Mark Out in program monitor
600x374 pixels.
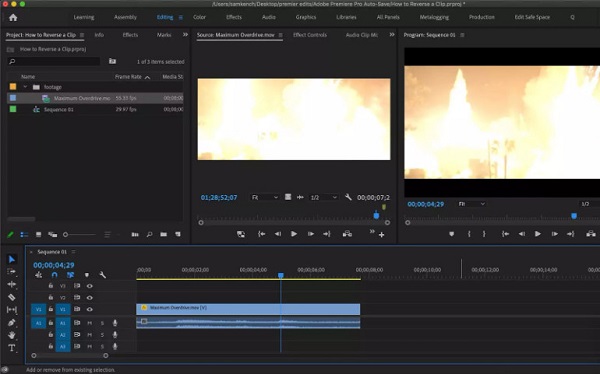[484, 234]
